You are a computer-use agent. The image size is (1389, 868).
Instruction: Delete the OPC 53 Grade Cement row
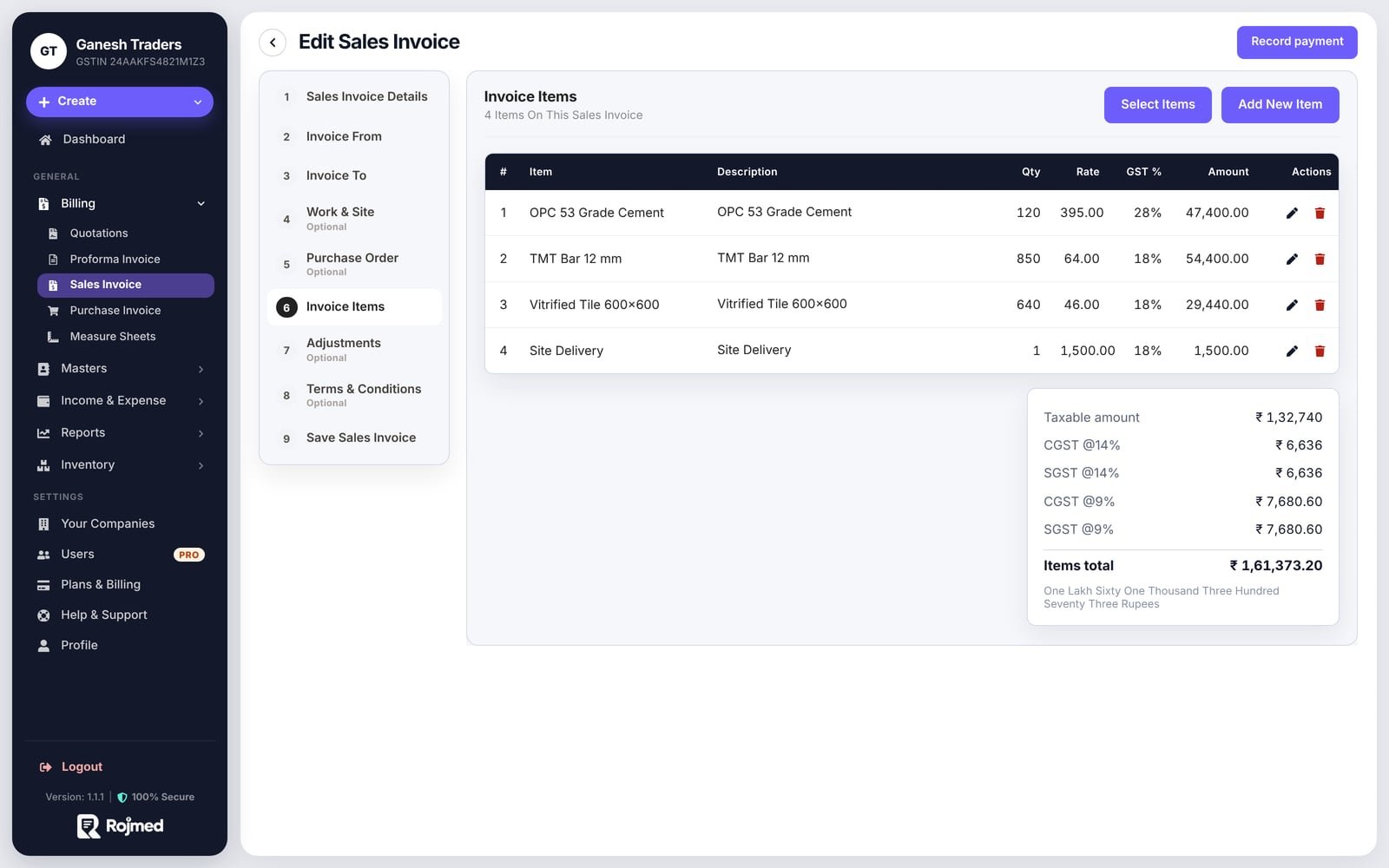coord(1320,214)
